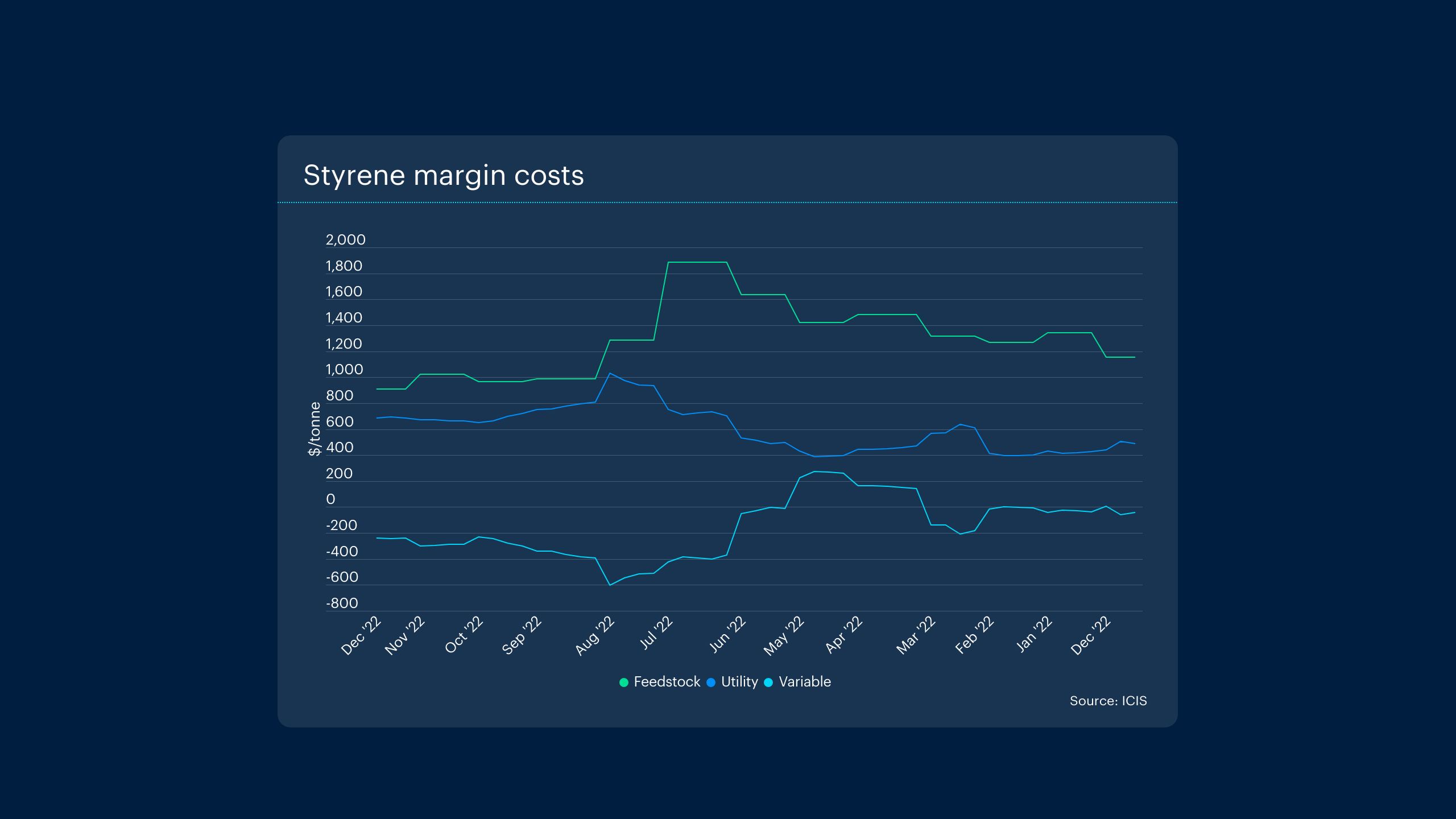Screen dimensions: 1456x819
Task: Toggle the Variable series legend dot
Action: 768,682
